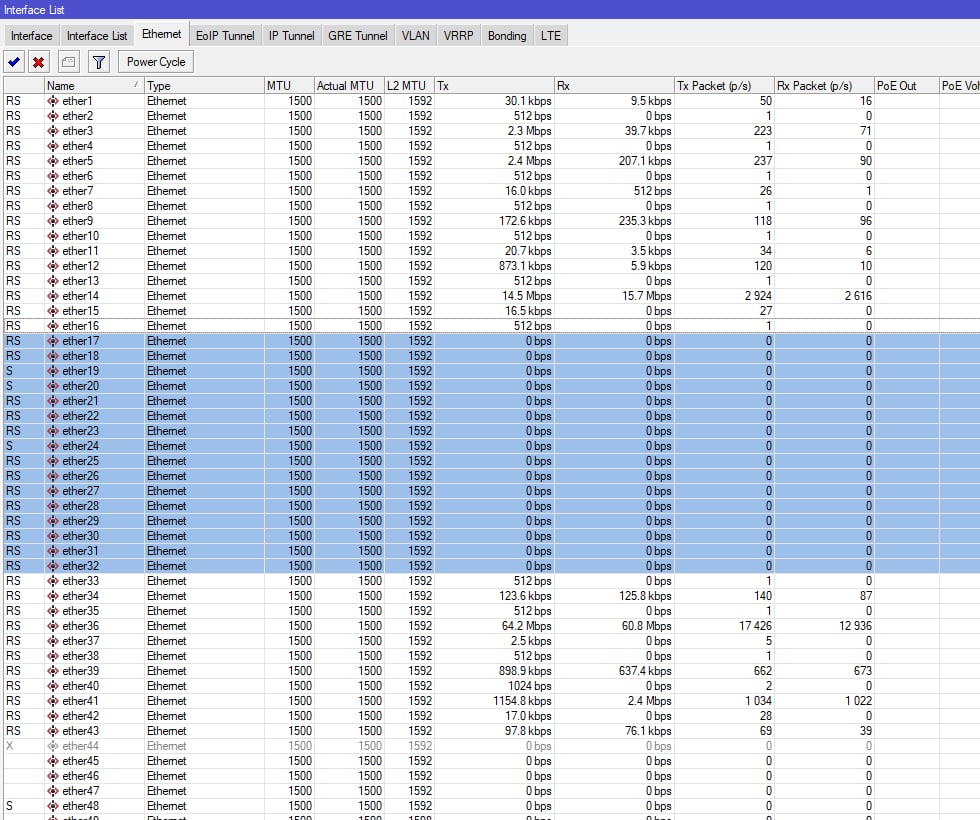Click the X flag on ether44 row
This screenshot has height=820, width=980.
(9, 746)
